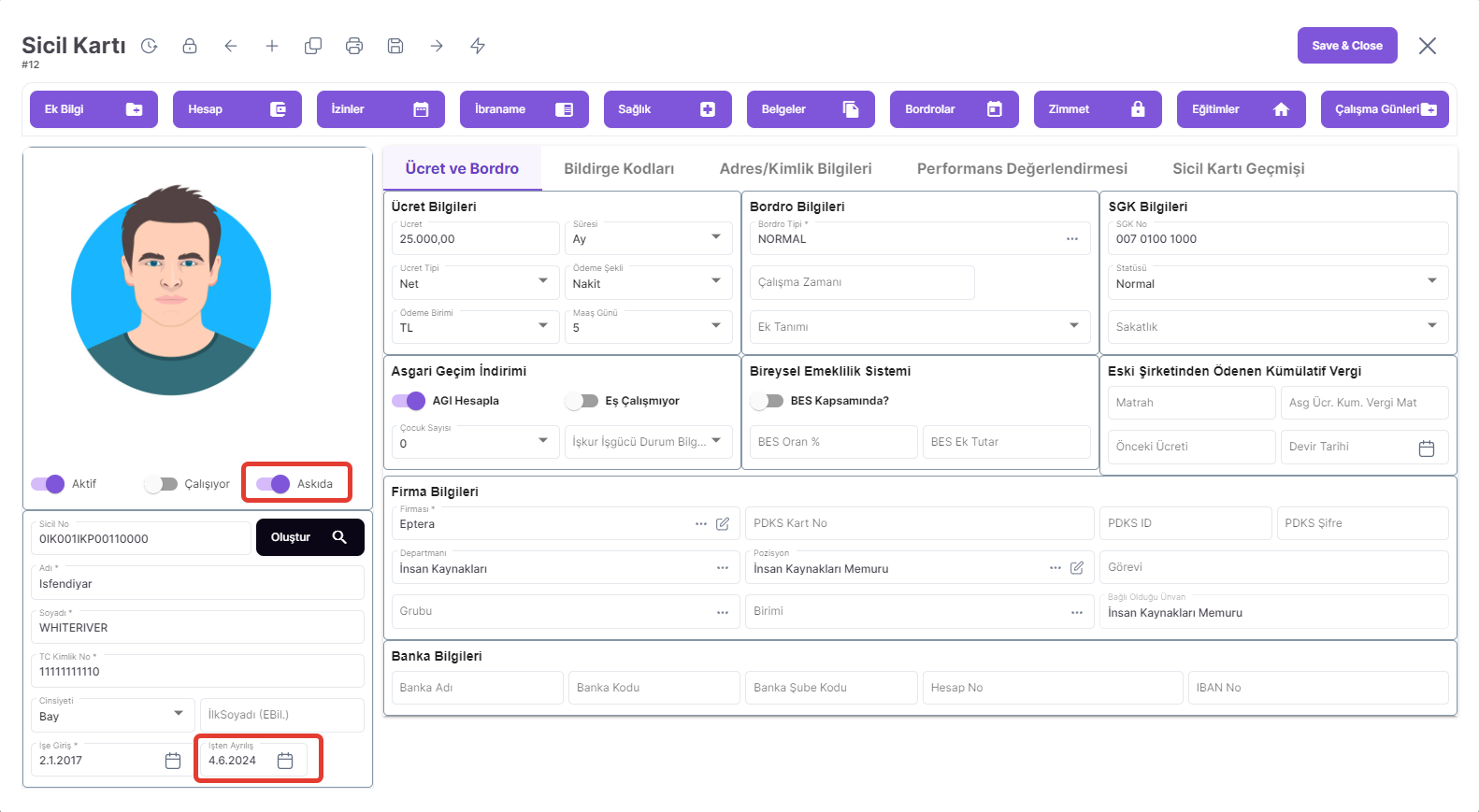Switch to the Bildirge Kodları tab
This screenshot has width=1479, height=812.
coord(619,168)
